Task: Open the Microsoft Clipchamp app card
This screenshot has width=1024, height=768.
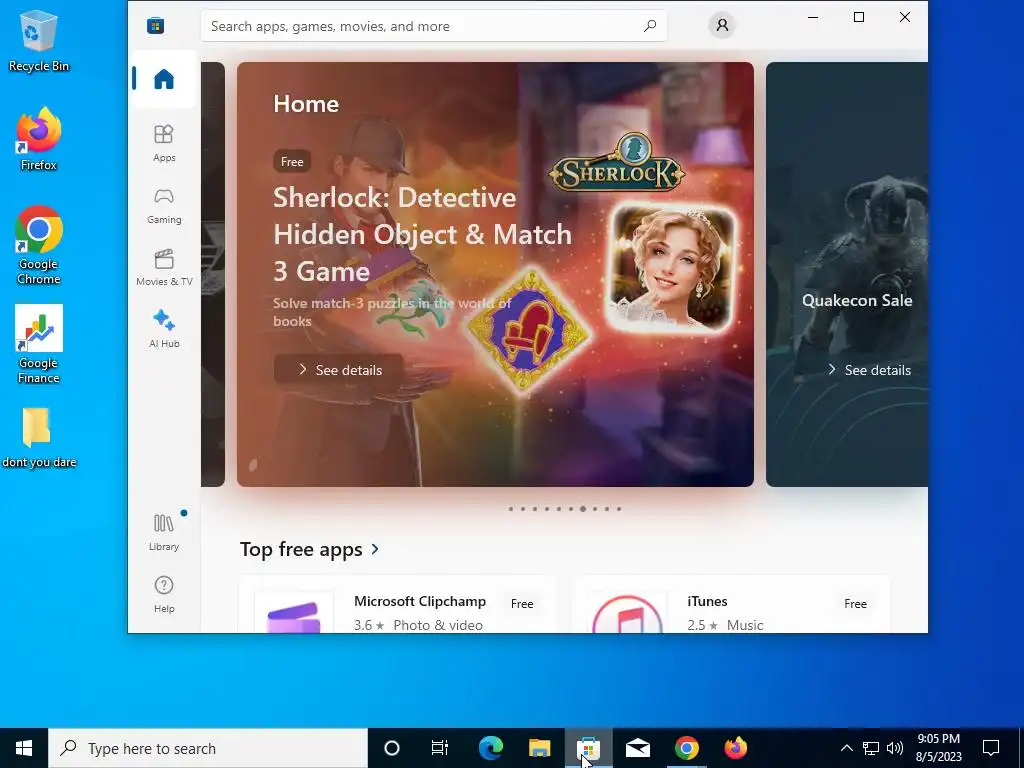Action: [x=397, y=604]
